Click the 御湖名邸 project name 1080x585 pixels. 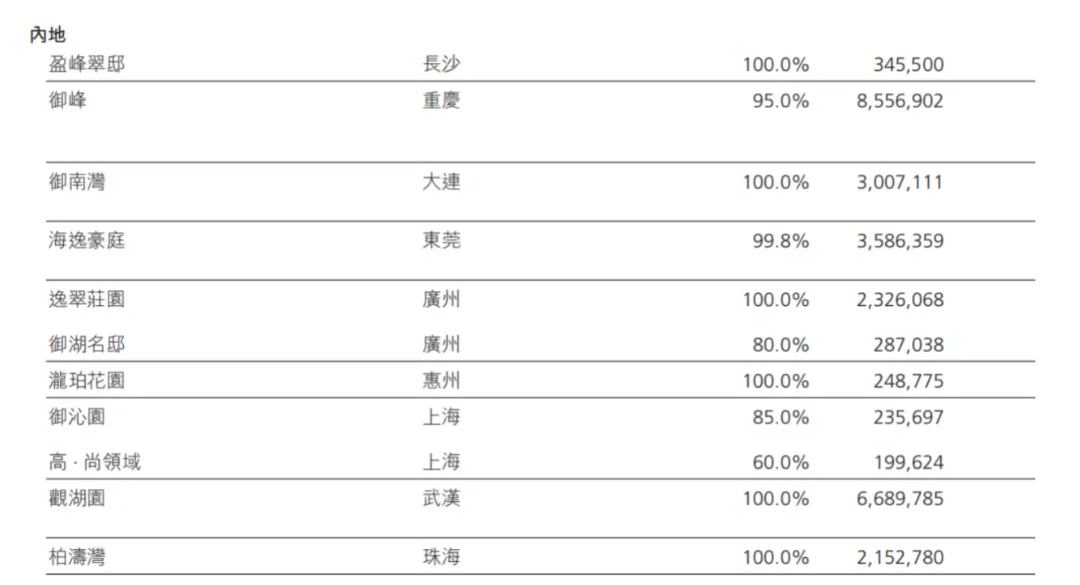87,345
